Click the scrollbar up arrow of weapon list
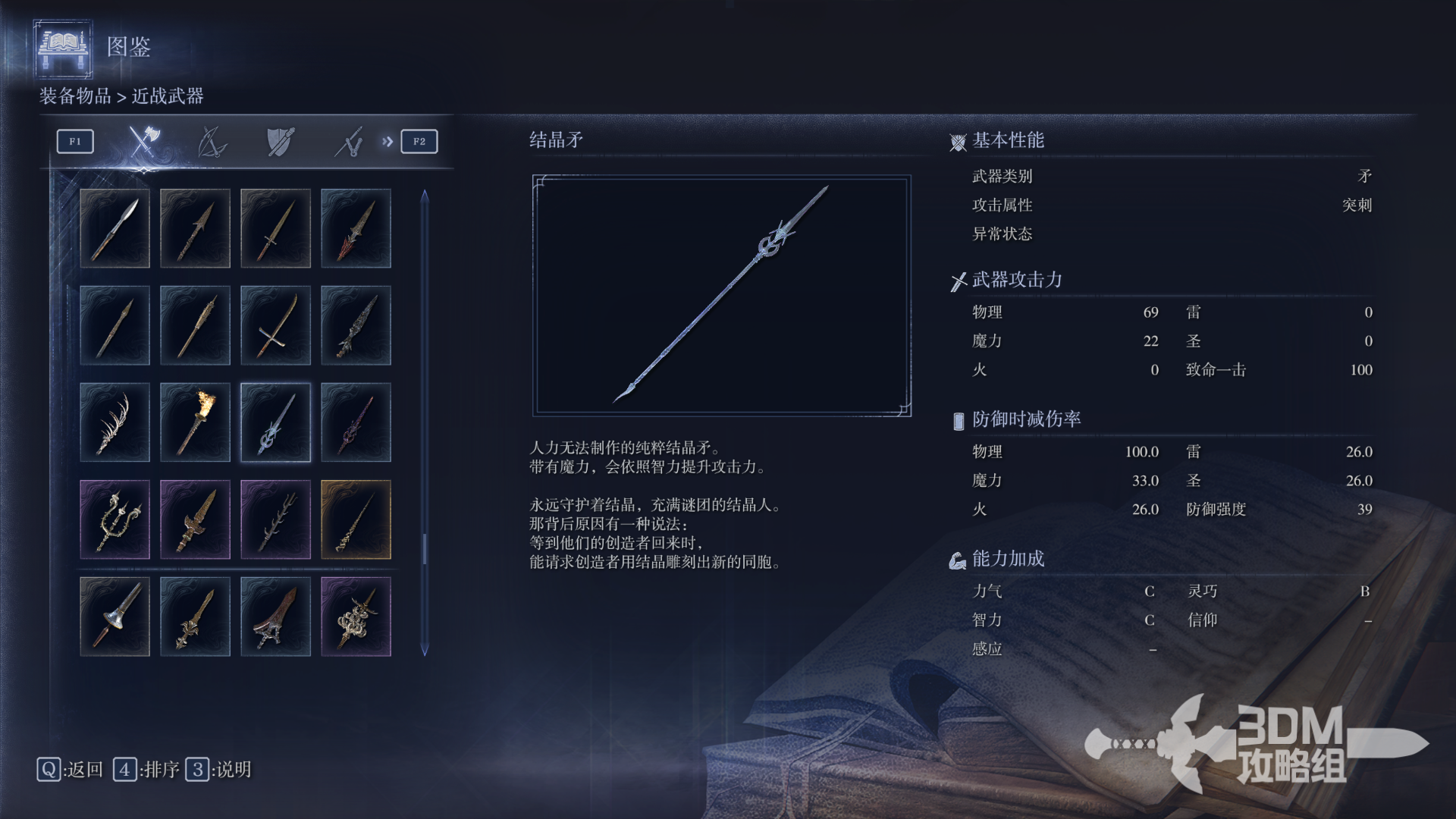This screenshot has width=1456, height=819. (425, 196)
